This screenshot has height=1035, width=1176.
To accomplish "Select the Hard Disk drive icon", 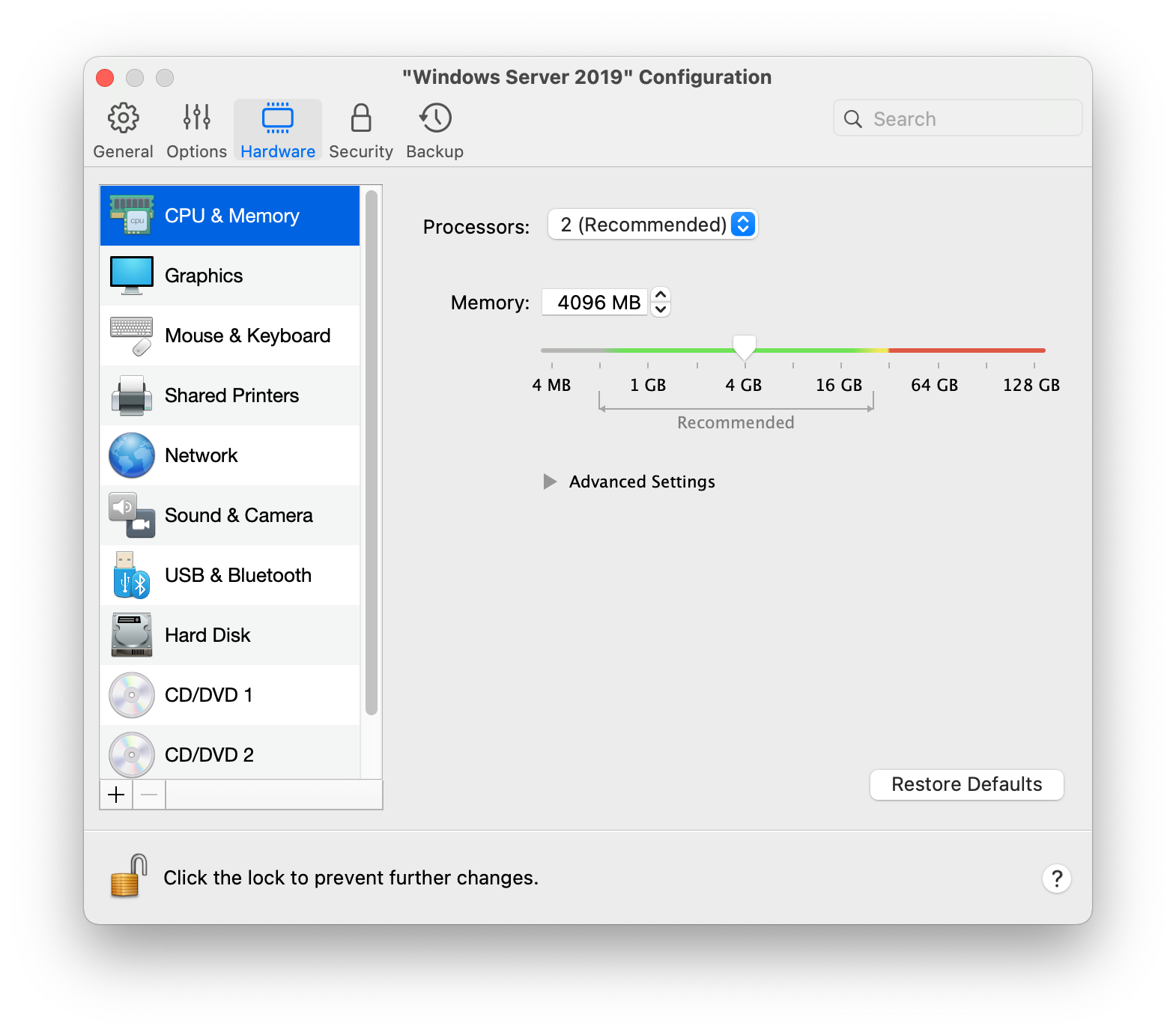I will 132,635.
